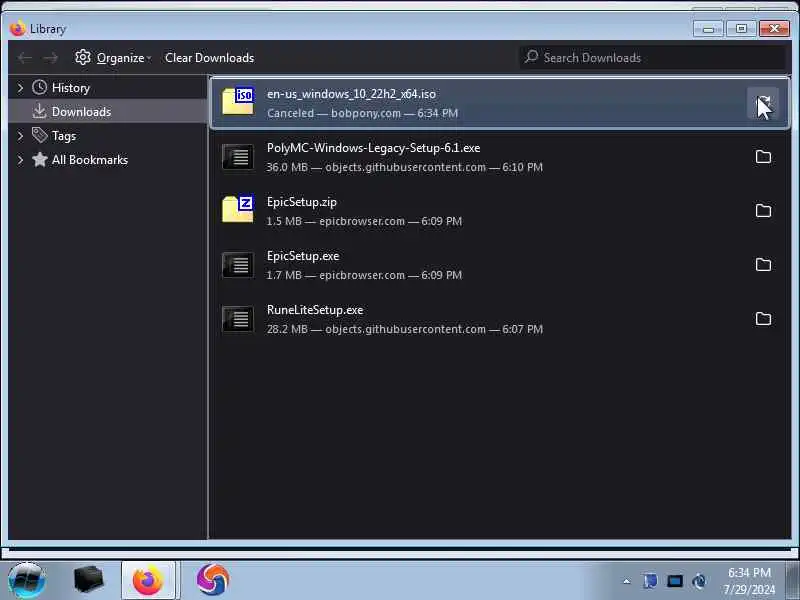Open the Organize dropdown menu
This screenshot has height=600, width=800.
(x=113, y=58)
